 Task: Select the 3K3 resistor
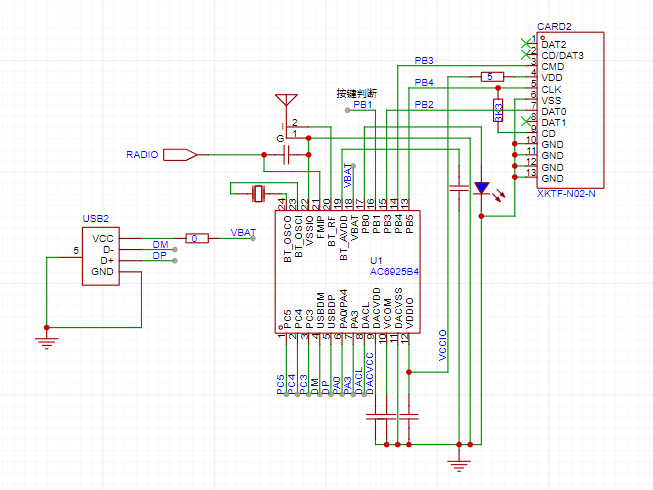tap(498, 110)
